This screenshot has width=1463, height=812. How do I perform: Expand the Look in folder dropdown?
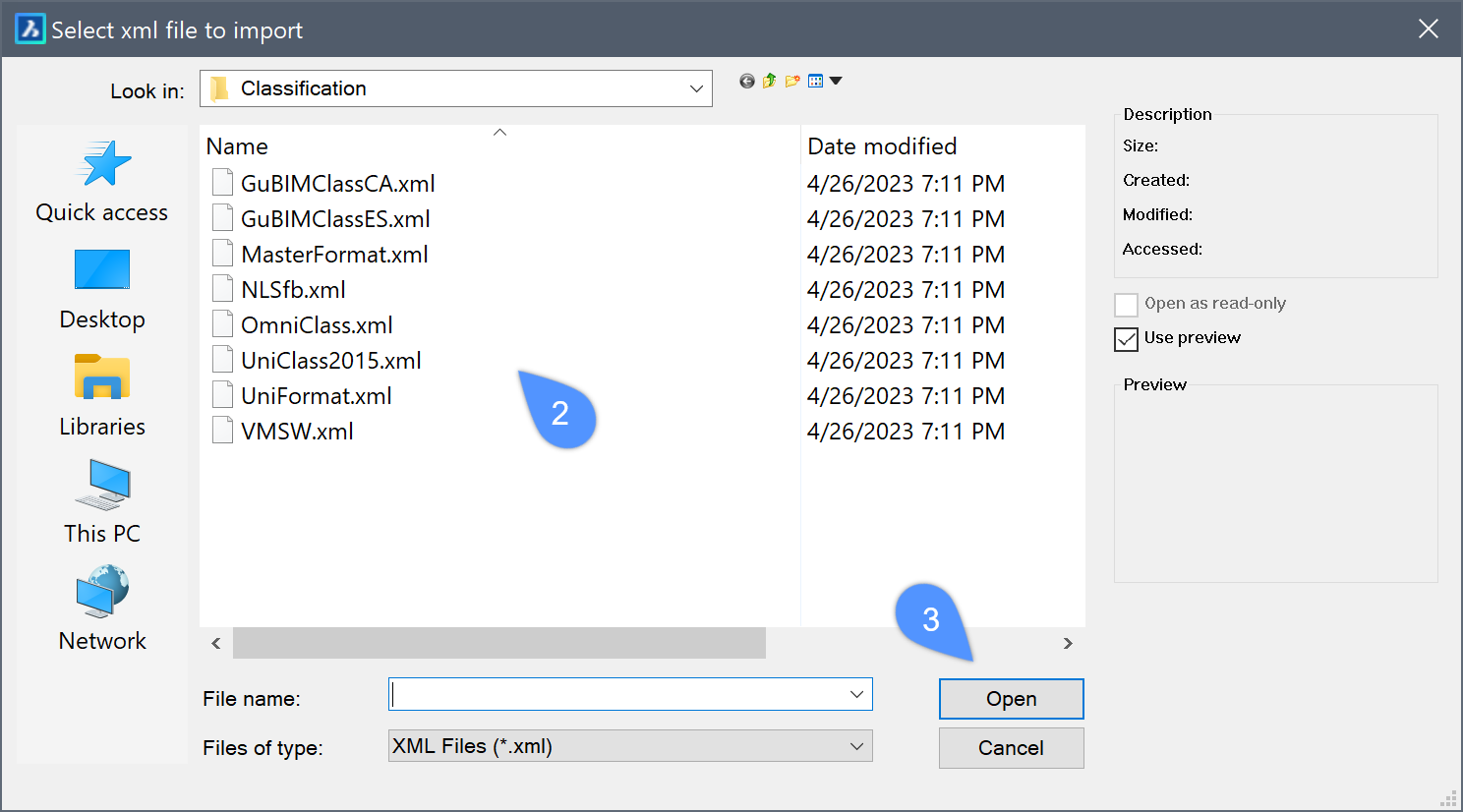[696, 89]
